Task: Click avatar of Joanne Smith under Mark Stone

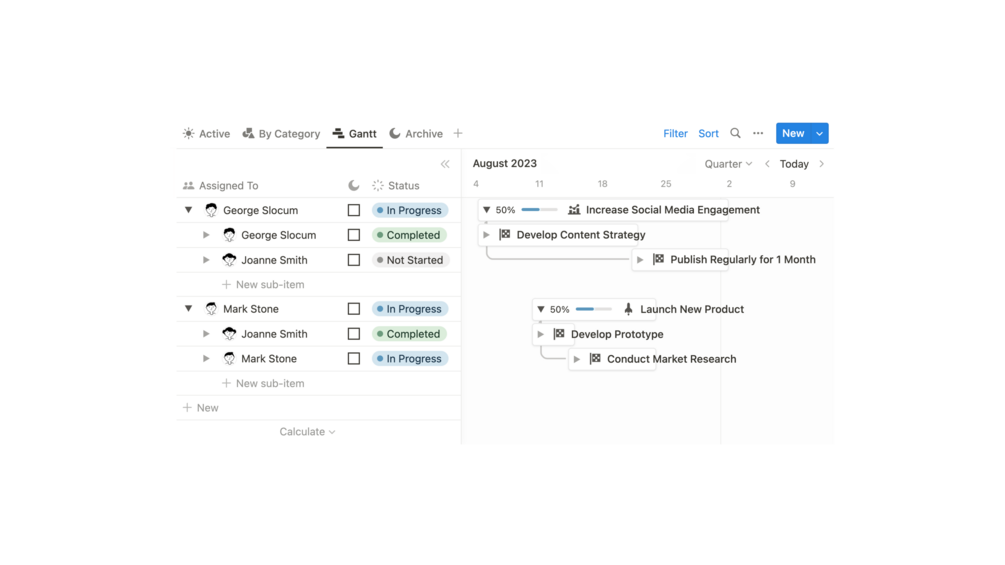Action: (x=229, y=334)
